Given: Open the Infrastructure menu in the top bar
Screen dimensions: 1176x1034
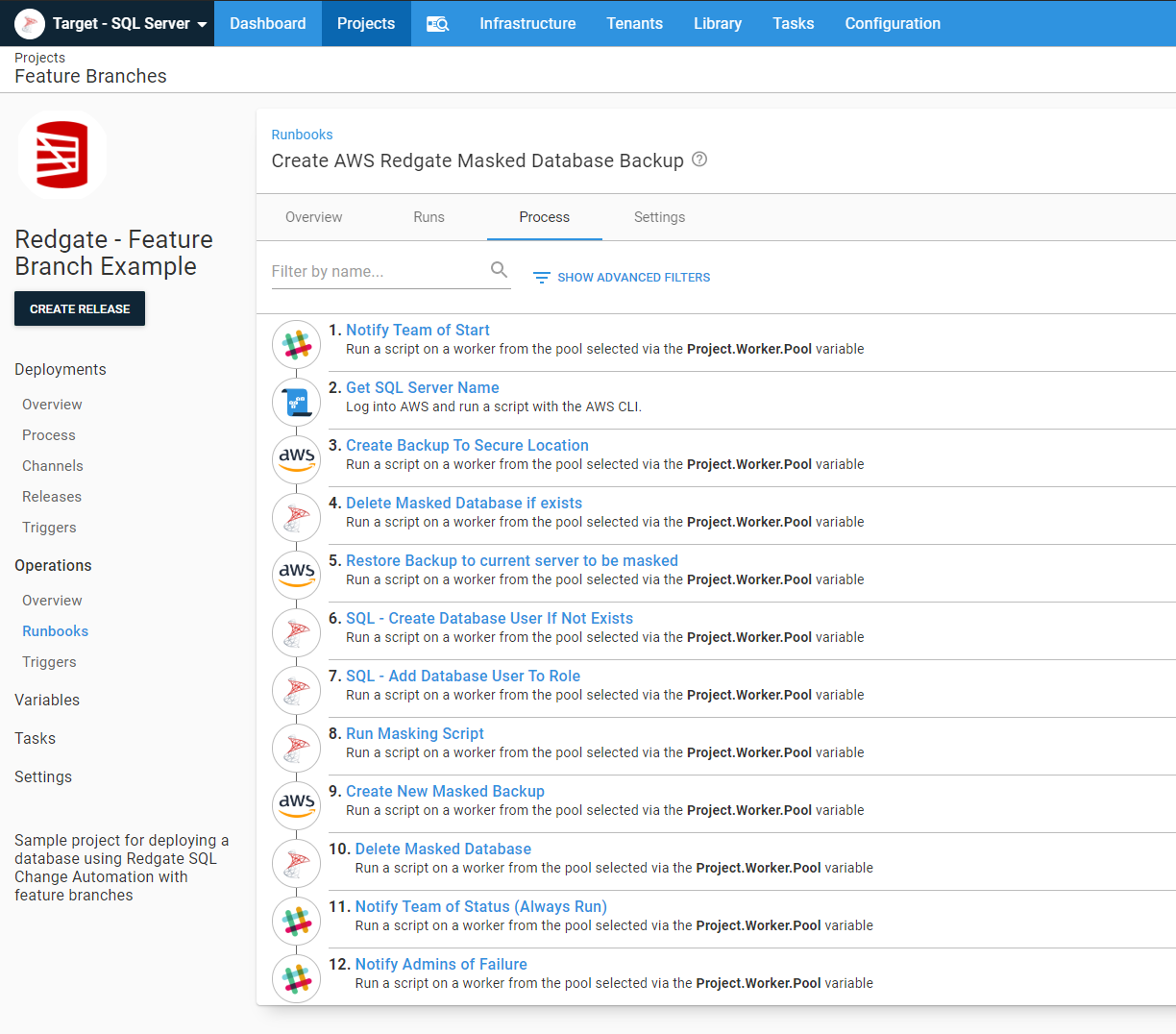Looking at the screenshot, I should [527, 24].
